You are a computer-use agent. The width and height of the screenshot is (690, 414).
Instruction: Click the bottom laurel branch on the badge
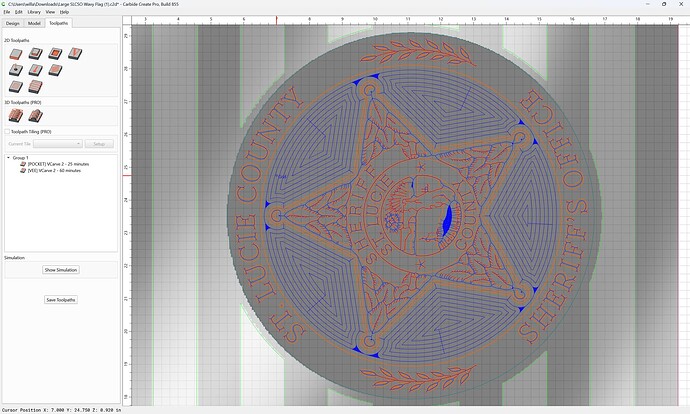tap(416, 377)
